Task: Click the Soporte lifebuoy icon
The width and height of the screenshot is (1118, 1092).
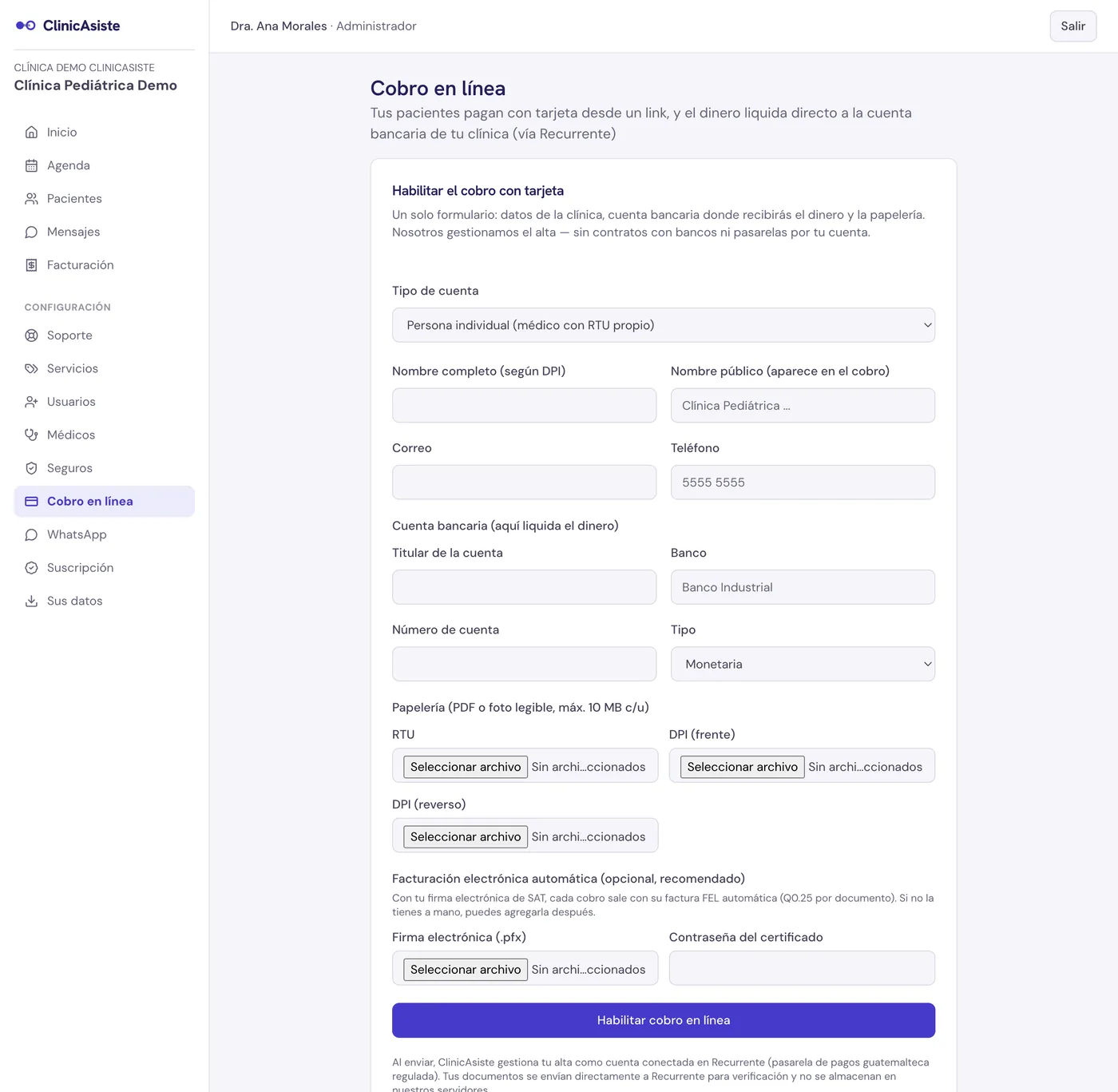Action: 31,336
